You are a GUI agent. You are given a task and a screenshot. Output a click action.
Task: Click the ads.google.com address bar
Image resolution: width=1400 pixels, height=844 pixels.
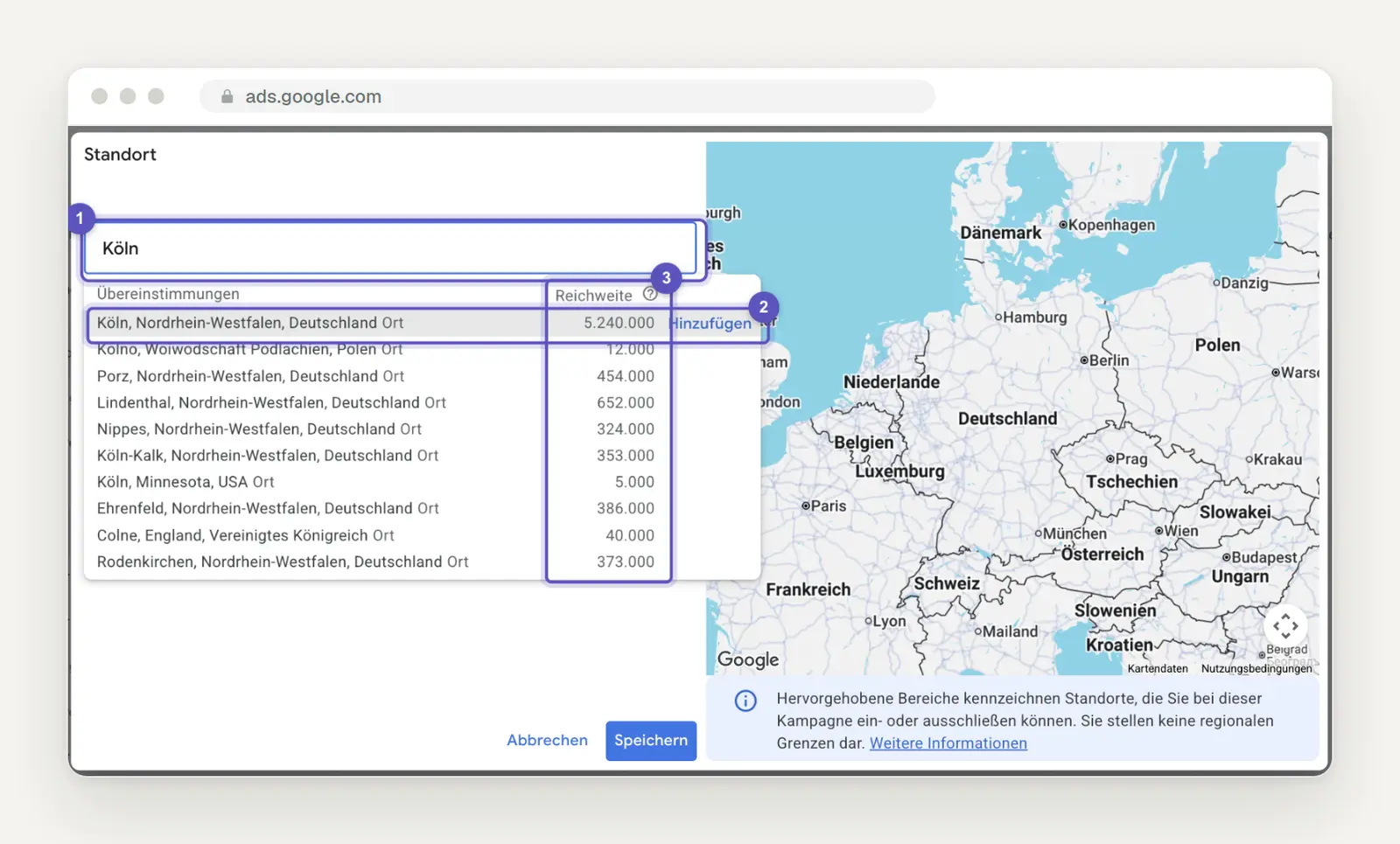(x=568, y=96)
